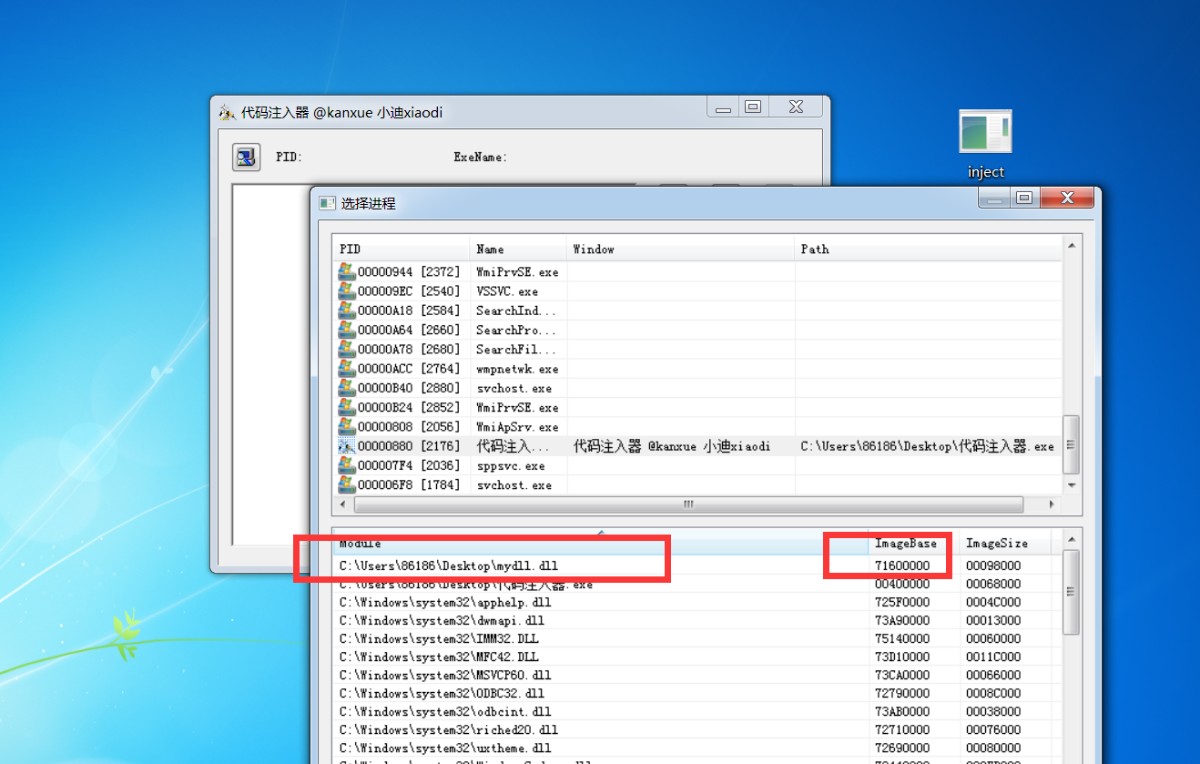Click the module list scroll-up arrow
This screenshot has width=1200, height=764.
tap(1071, 538)
